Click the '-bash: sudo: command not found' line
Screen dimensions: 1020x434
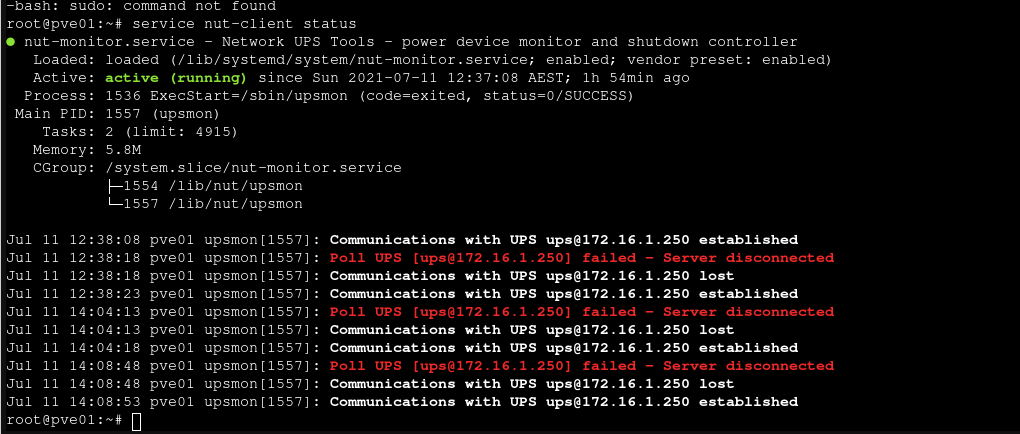(141, 7)
